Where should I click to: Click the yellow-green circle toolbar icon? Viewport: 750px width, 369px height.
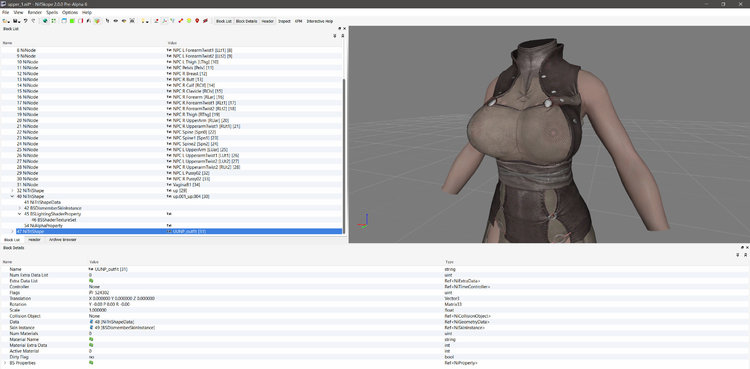click(189, 21)
